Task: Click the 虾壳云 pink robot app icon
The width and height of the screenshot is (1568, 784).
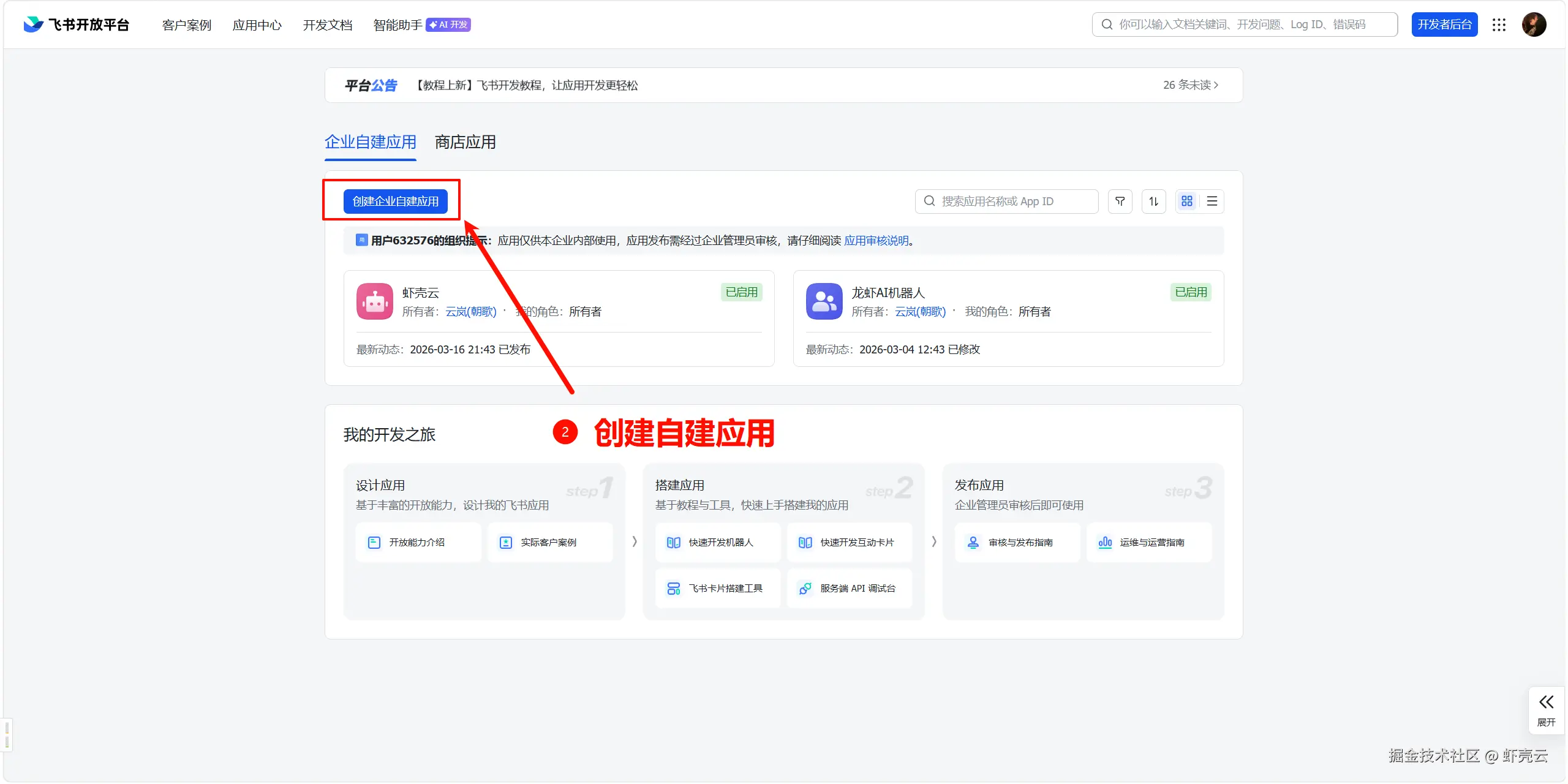Action: click(x=374, y=301)
